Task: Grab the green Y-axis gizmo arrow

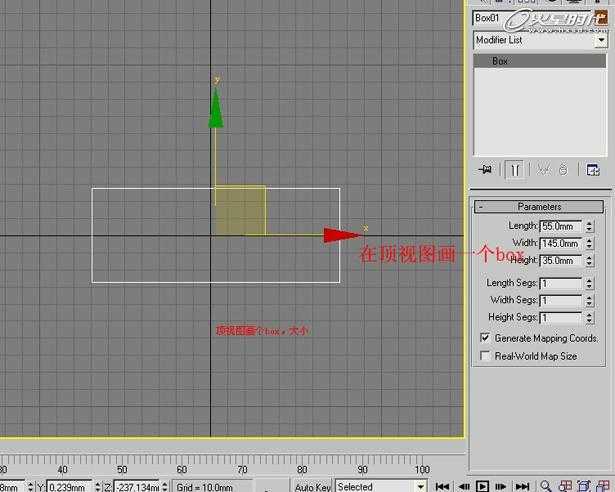Action: pos(216,108)
